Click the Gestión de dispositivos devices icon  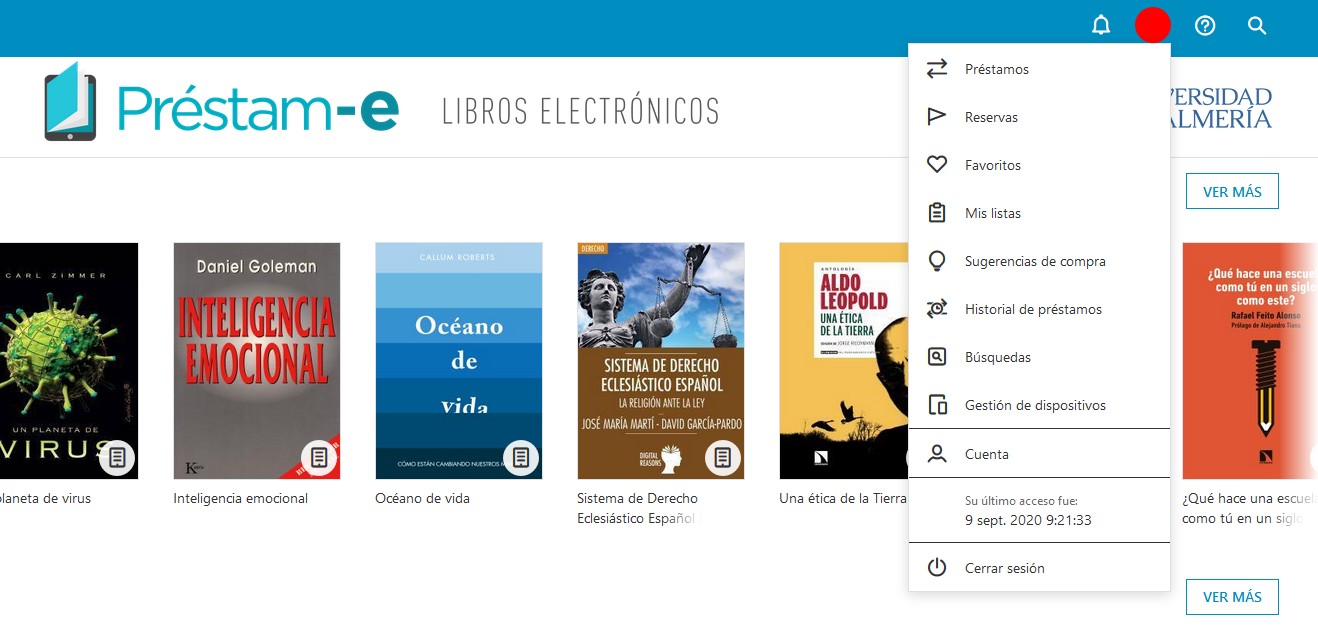[937, 405]
